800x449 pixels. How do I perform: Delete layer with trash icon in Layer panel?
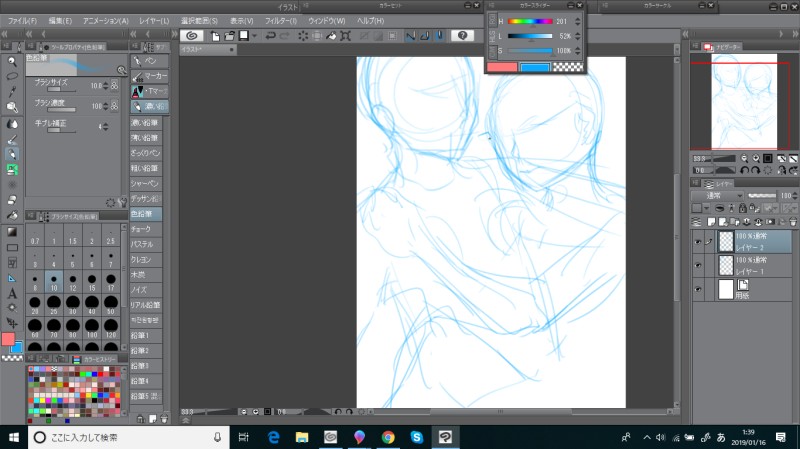793,222
